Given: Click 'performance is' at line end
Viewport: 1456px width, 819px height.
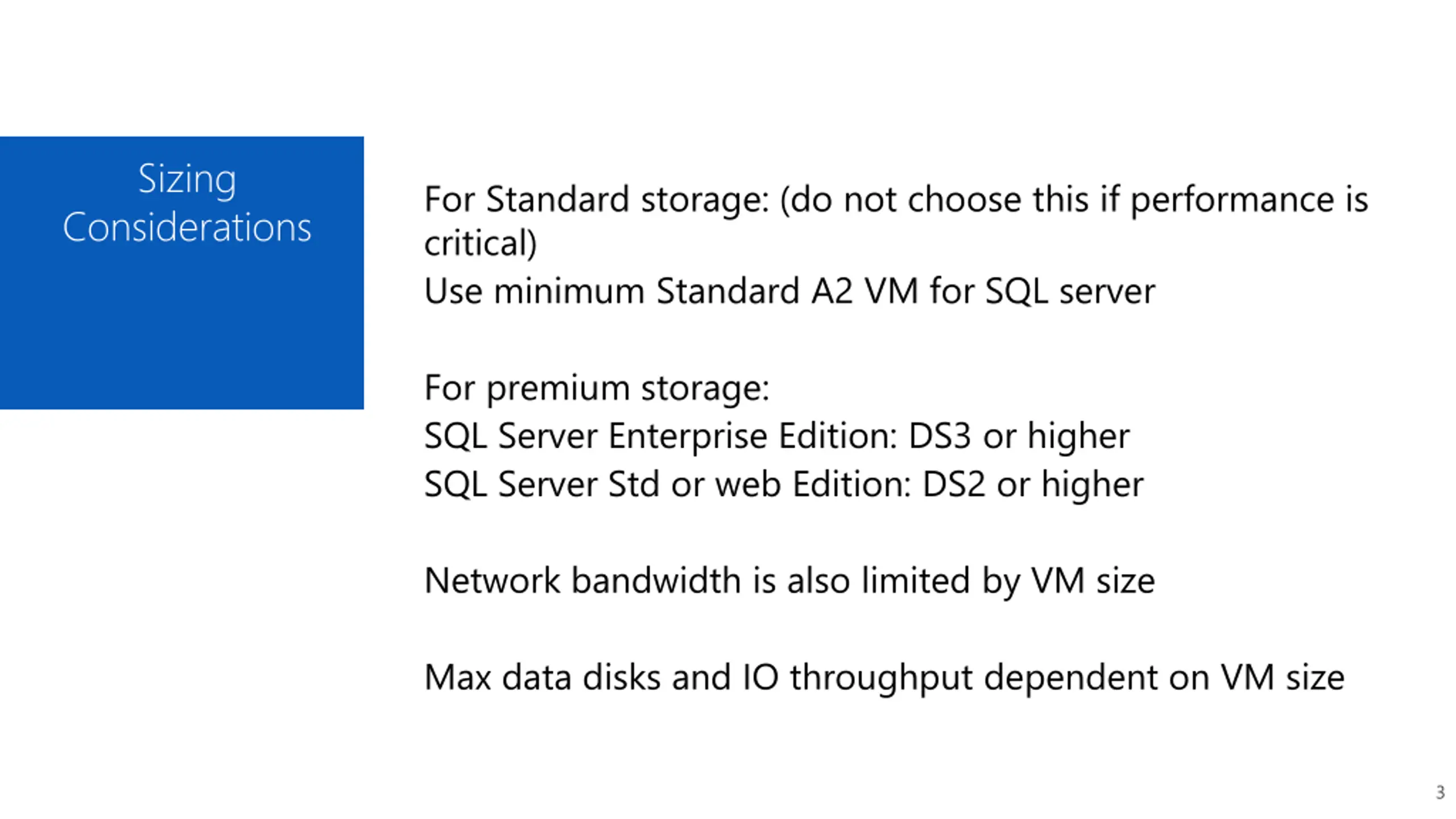Looking at the screenshot, I should coord(1249,201).
